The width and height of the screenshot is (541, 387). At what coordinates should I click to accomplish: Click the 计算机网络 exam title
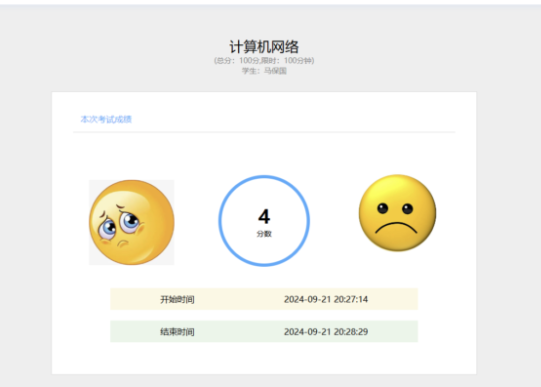tap(264, 47)
